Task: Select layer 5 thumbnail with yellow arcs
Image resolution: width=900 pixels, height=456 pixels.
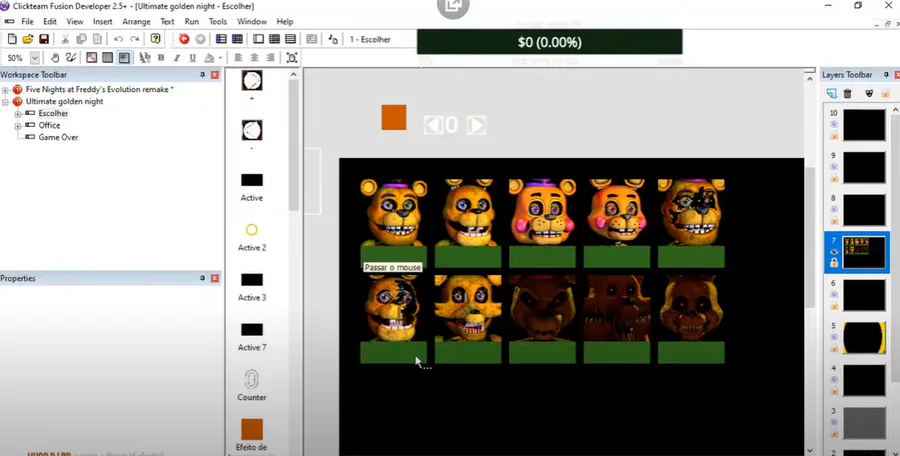Action: [864, 337]
